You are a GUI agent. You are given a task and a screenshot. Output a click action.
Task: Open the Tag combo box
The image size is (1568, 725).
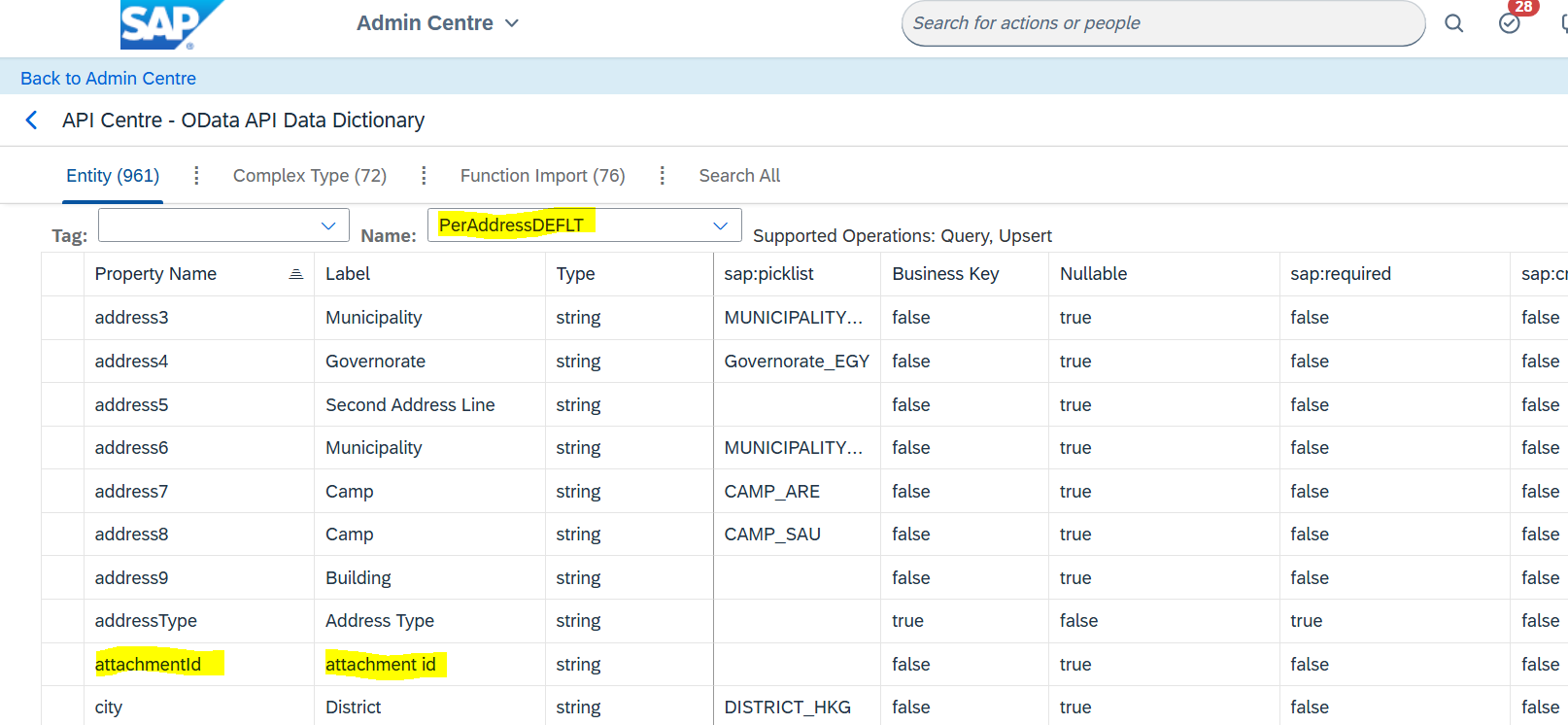(223, 225)
